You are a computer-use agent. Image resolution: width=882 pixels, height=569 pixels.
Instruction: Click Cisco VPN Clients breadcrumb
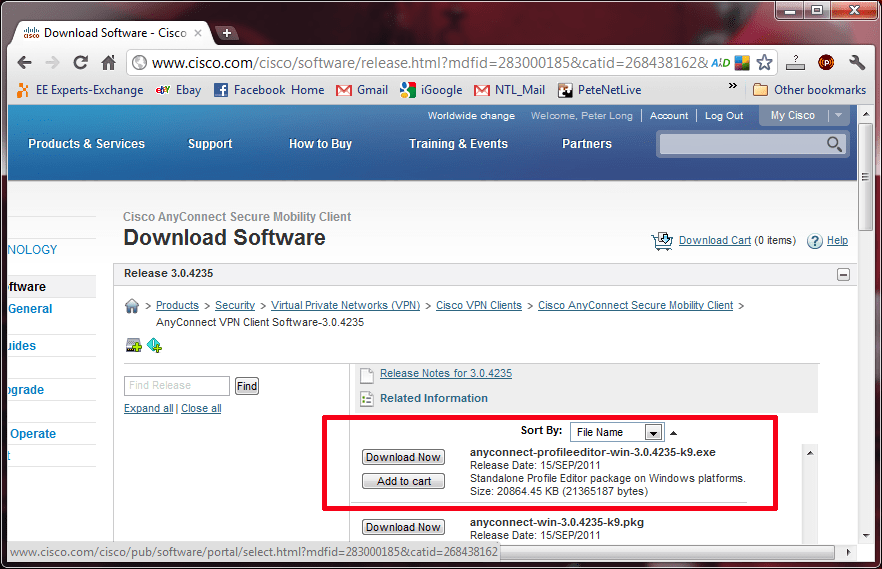click(x=479, y=305)
